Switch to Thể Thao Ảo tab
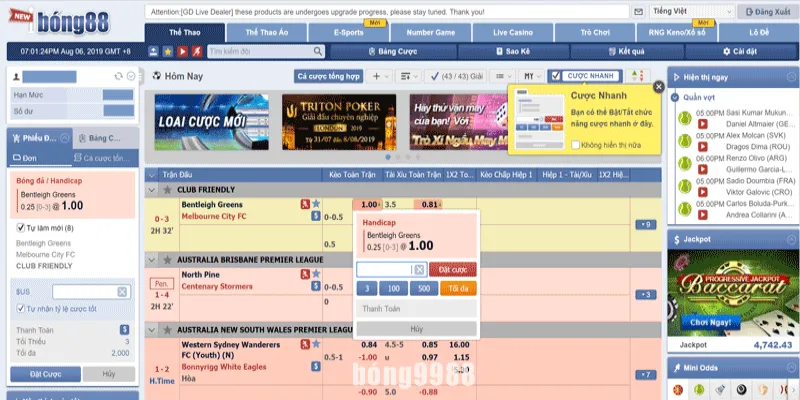This screenshot has width=800, height=400. (x=267, y=33)
